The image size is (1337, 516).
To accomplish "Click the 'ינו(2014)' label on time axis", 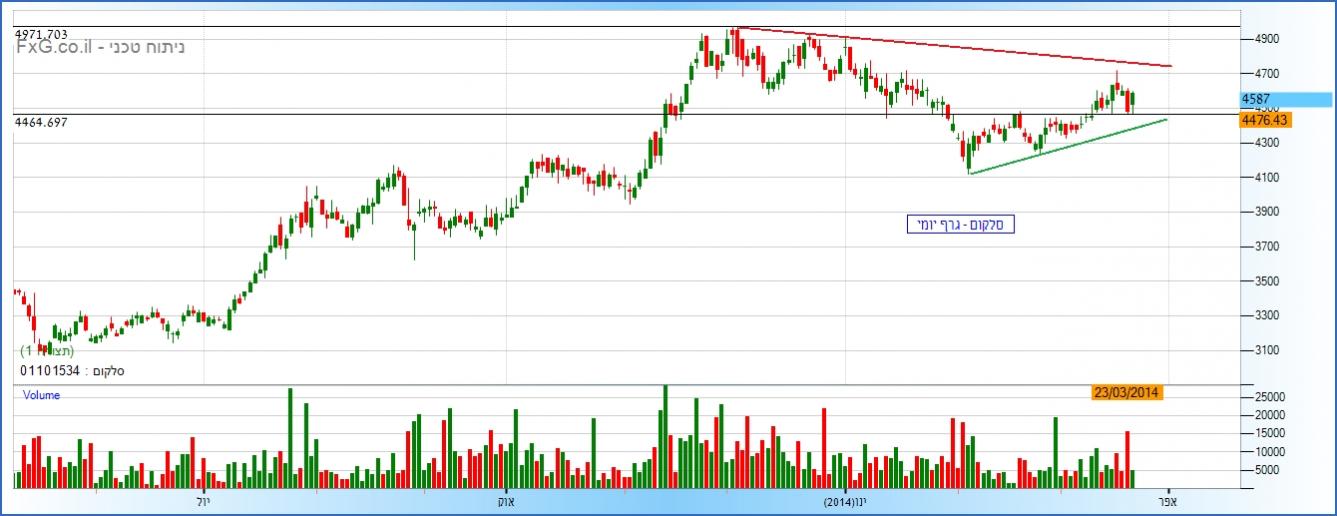I will (x=846, y=500).
